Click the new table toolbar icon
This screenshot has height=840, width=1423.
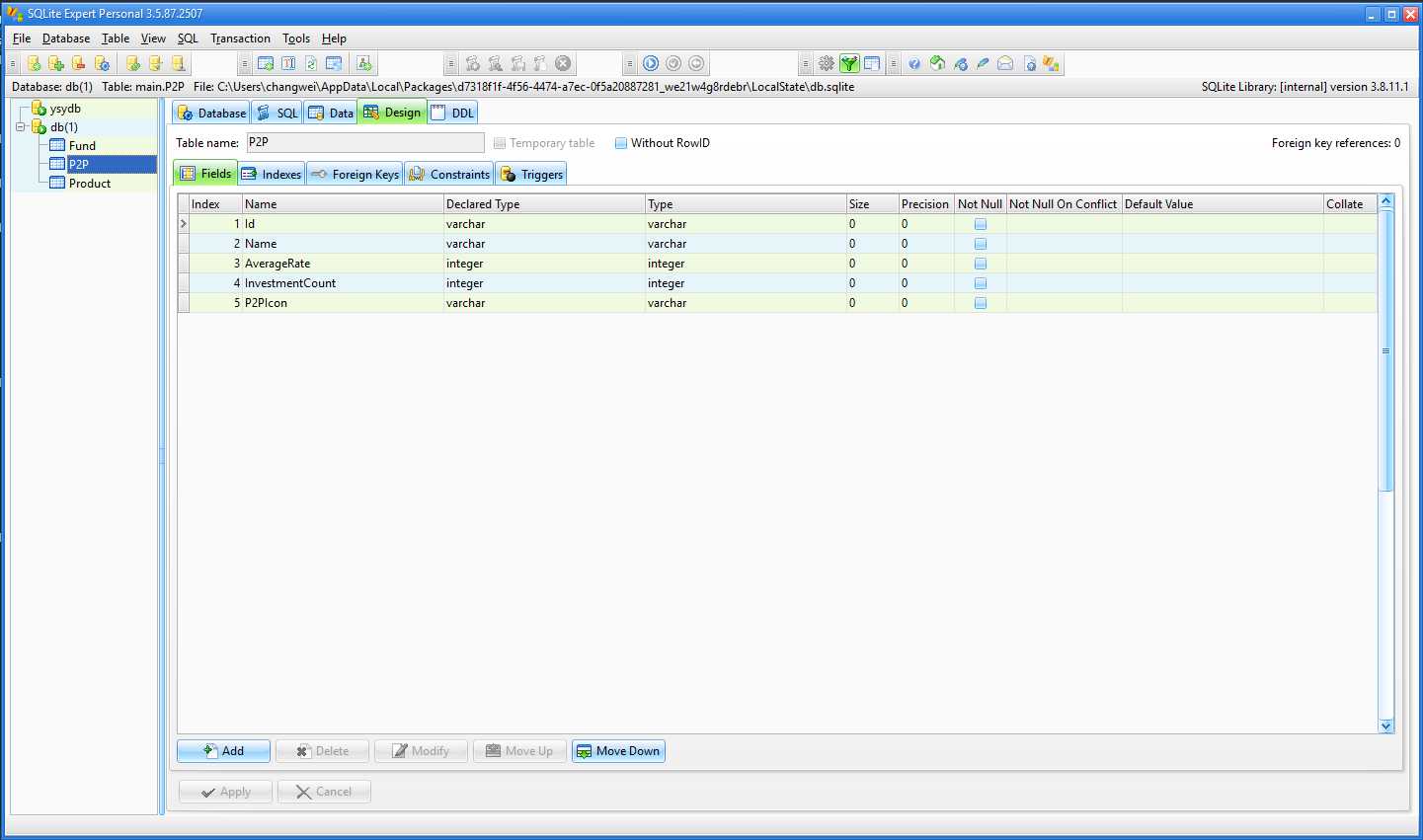266,63
